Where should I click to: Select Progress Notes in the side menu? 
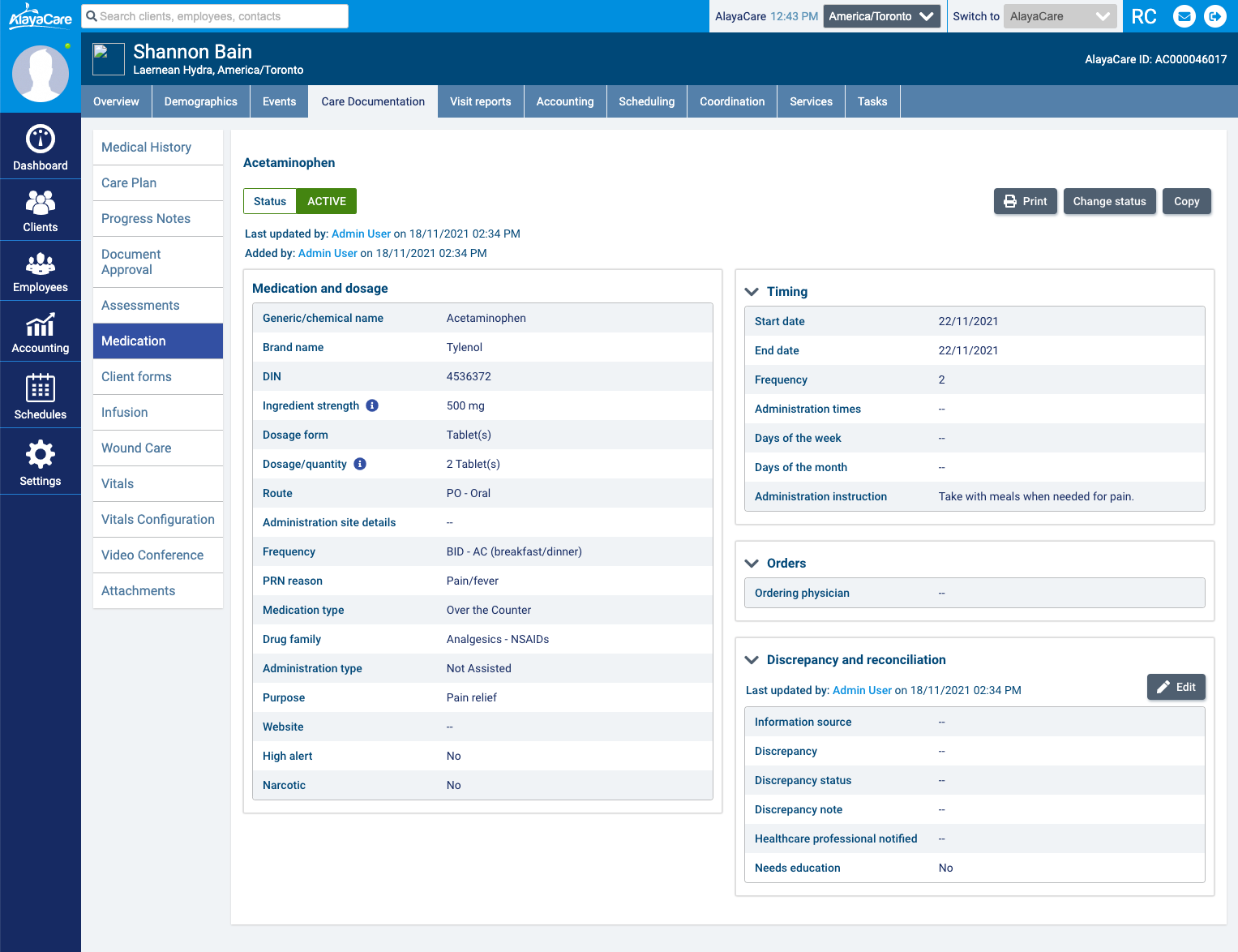coord(146,219)
